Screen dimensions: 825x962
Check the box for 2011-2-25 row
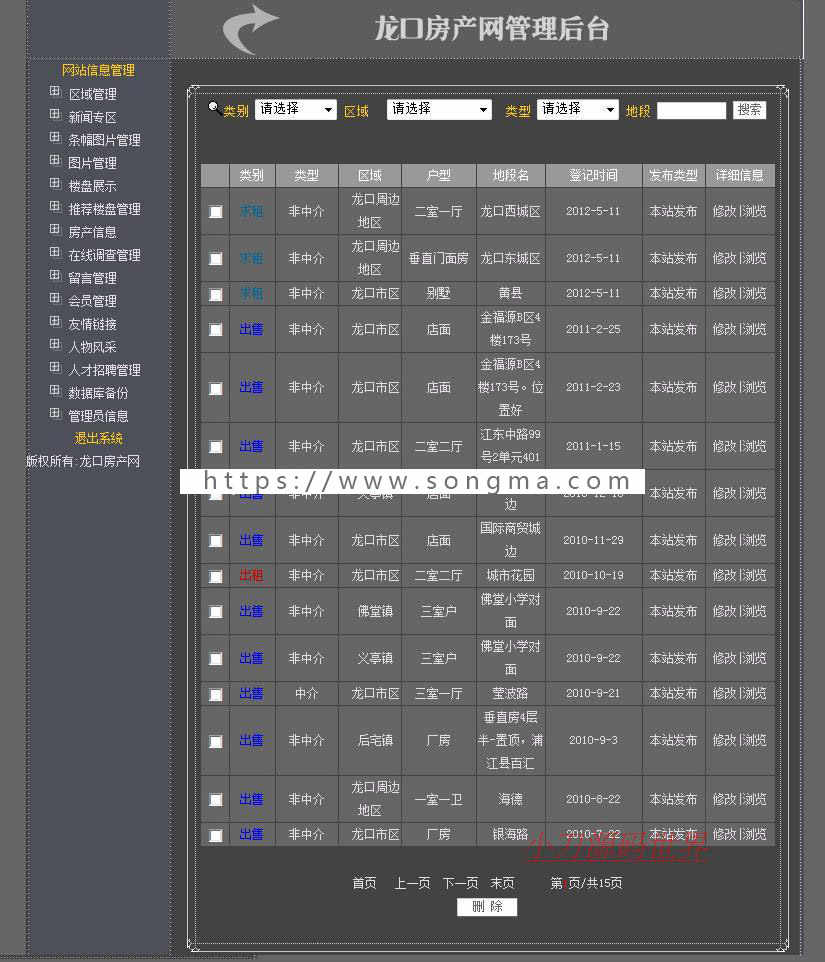pos(216,329)
